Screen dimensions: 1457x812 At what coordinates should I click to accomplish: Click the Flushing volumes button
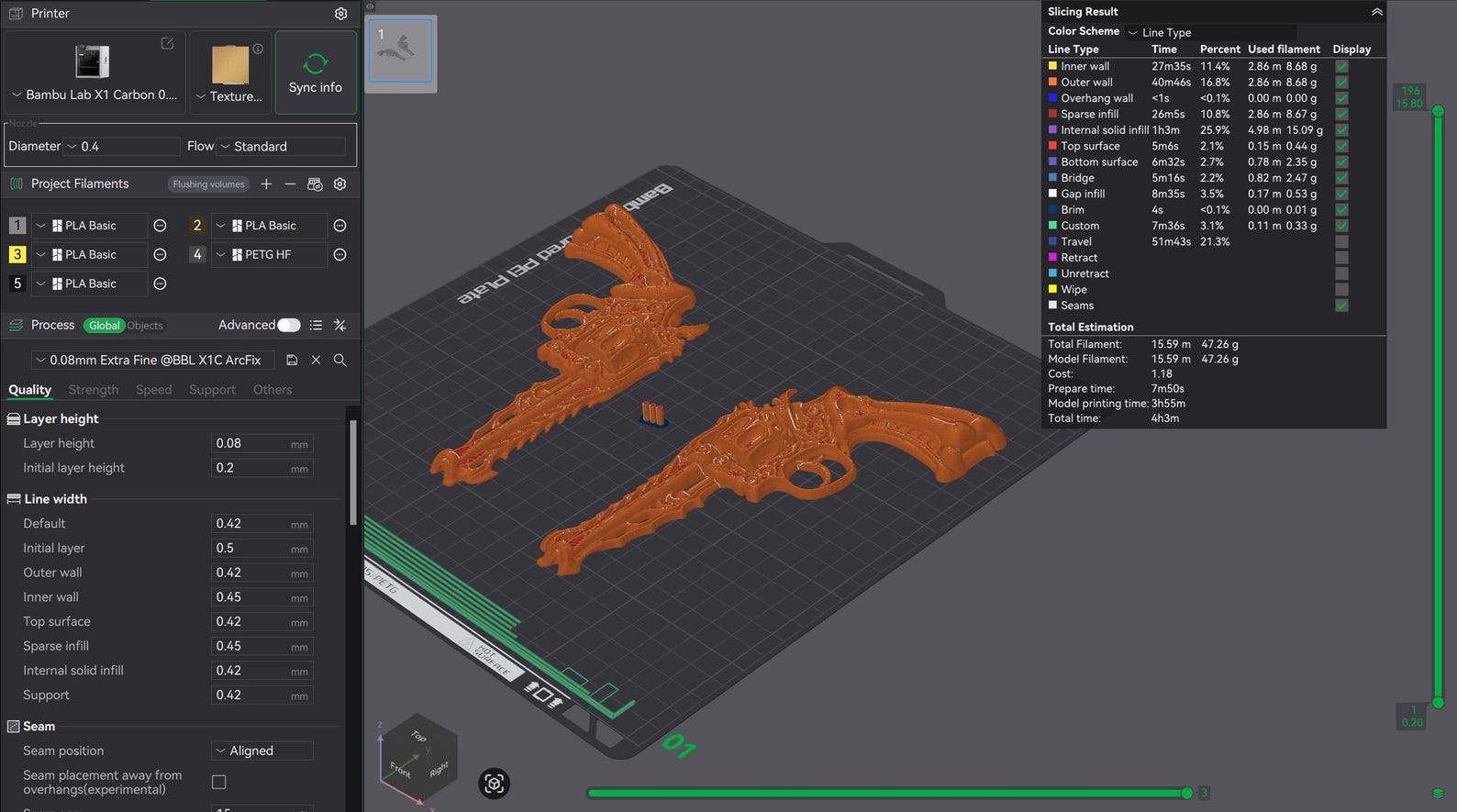pyautogui.click(x=209, y=184)
